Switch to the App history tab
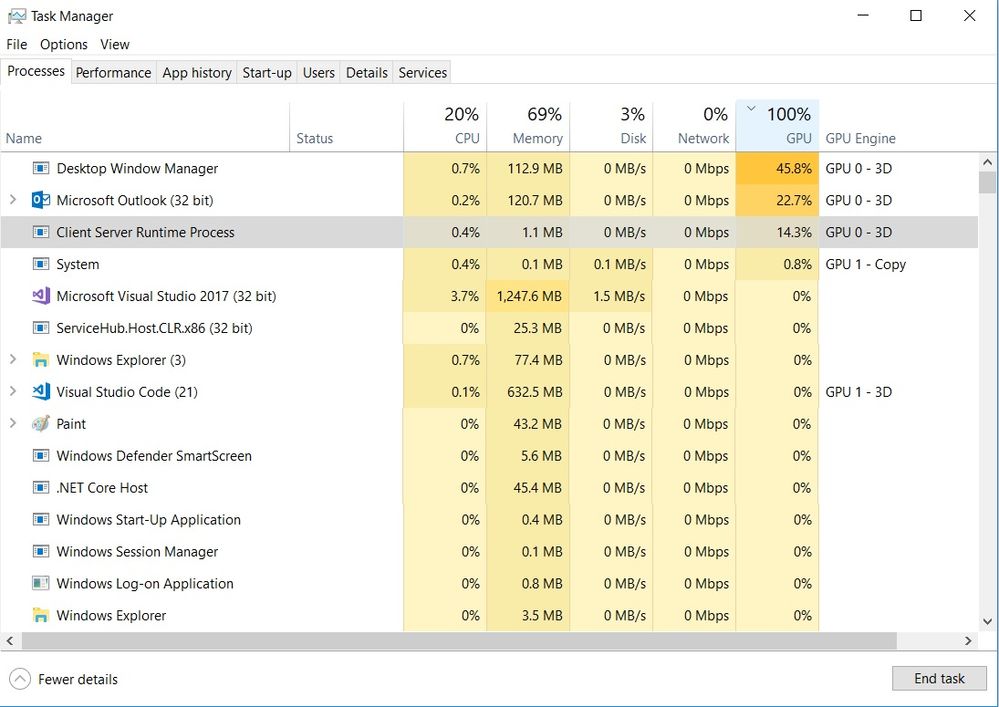Screen dimensions: 999x707 (x=197, y=73)
